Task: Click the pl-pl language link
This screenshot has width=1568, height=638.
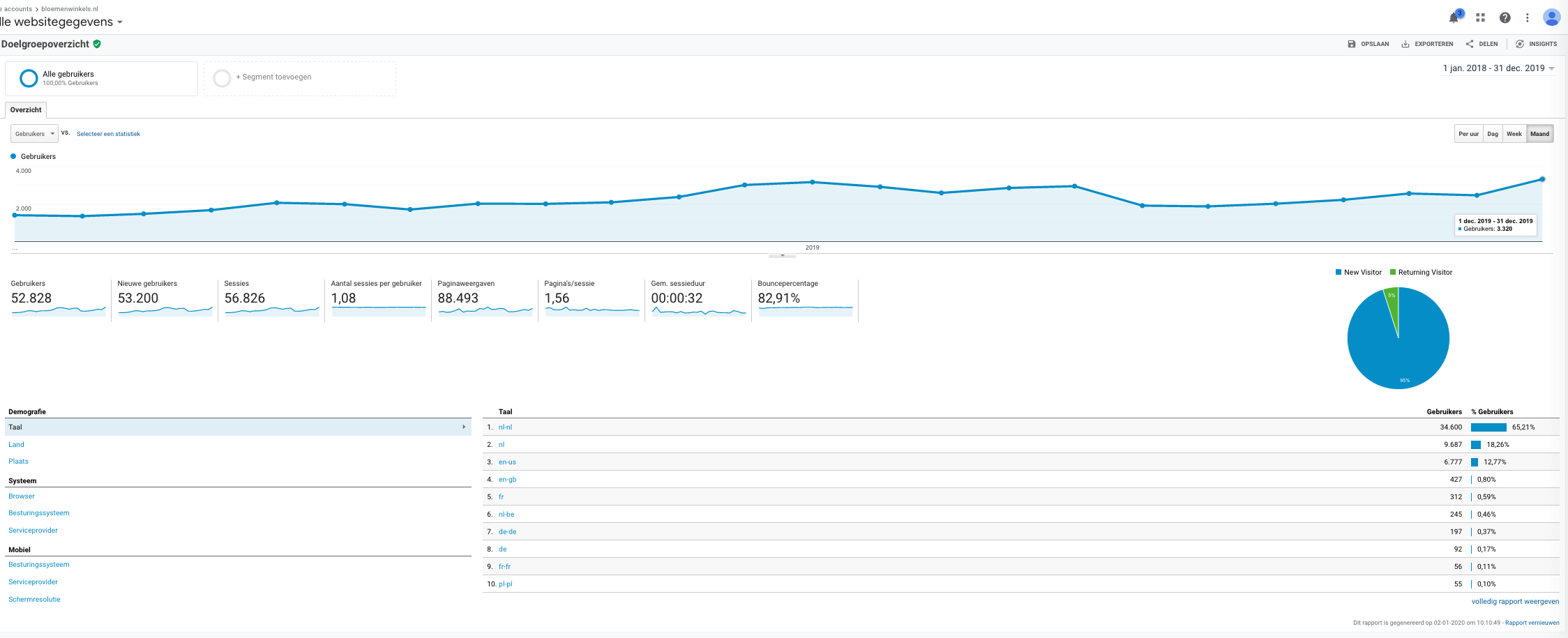Action: [505, 584]
